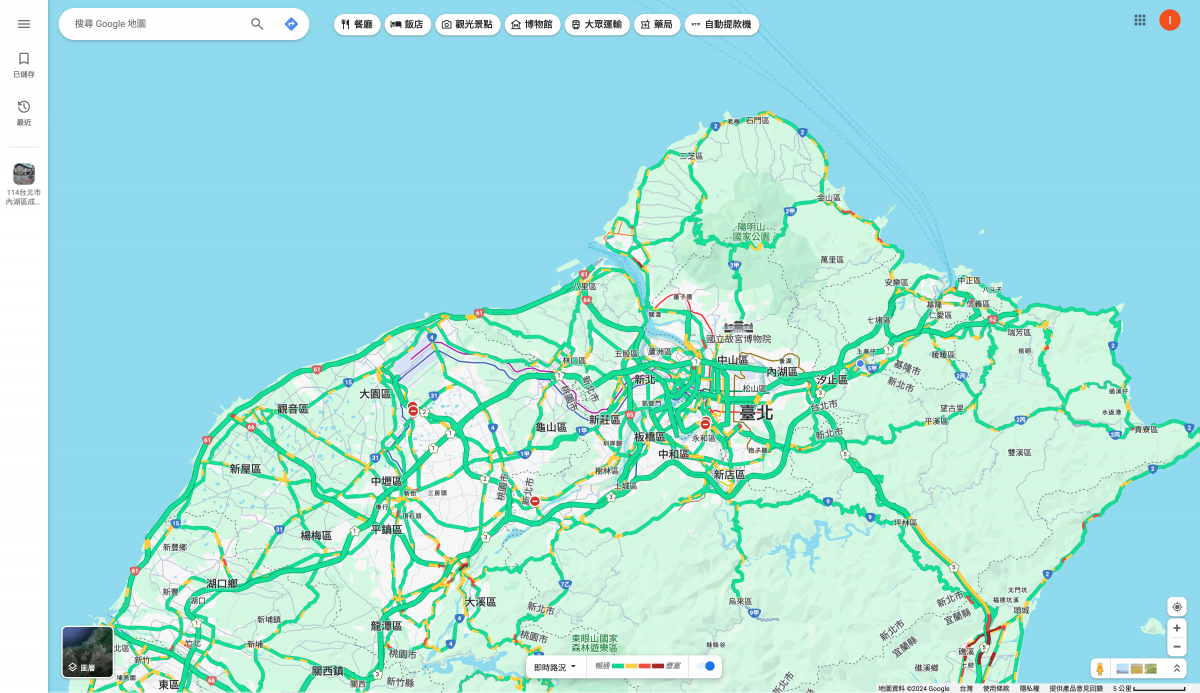Filter by 博物館 museums chip

point(532,24)
